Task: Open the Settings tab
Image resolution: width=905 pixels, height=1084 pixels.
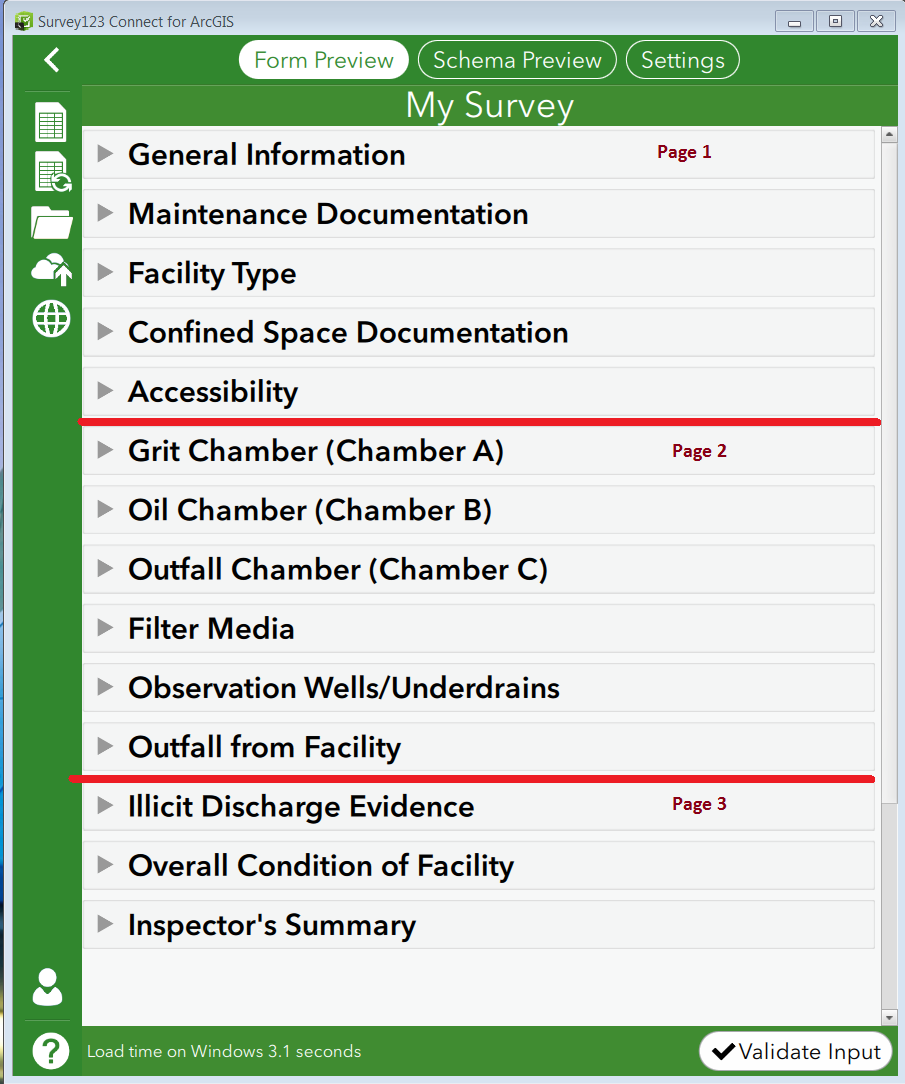Action: tap(682, 60)
